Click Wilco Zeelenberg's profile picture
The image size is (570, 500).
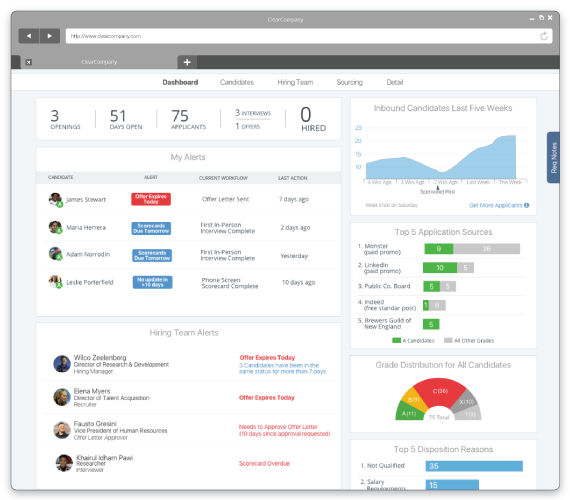(62, 364)
